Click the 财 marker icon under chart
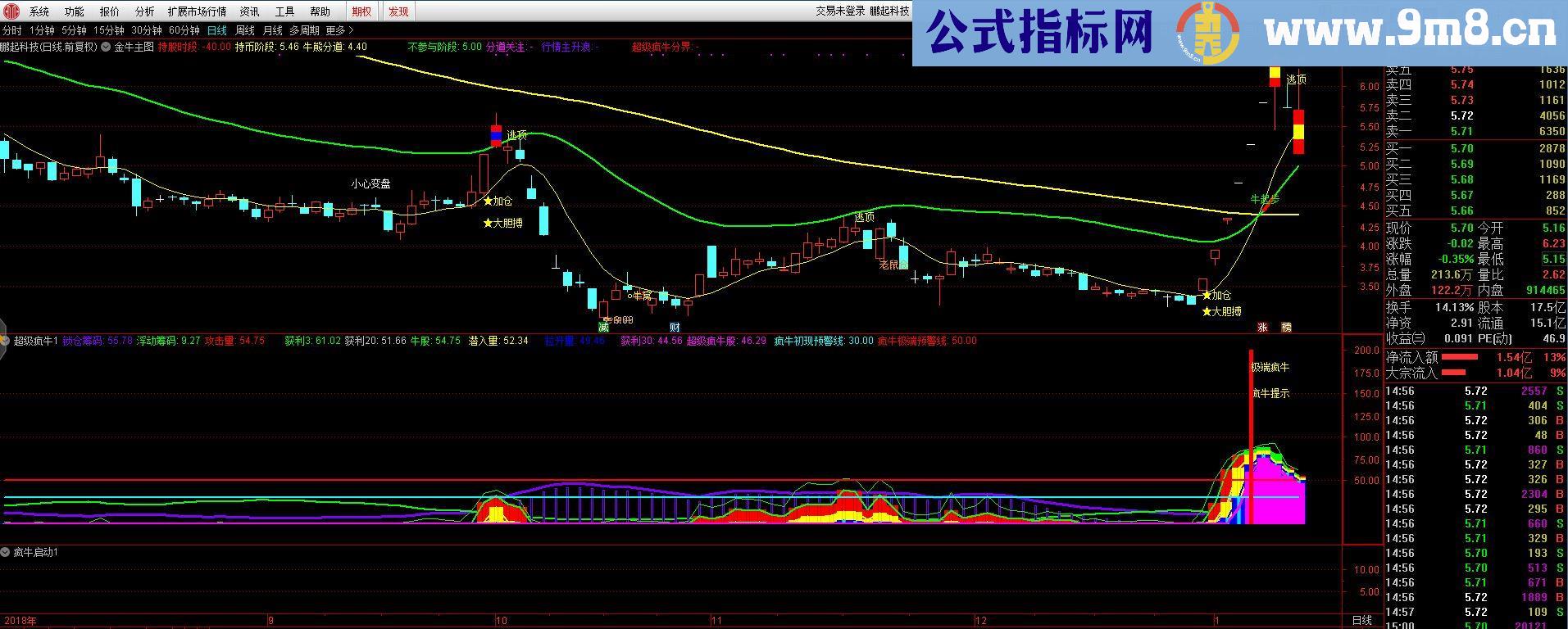The width and height of the screenshot is (1568, 629). (675, 328)
